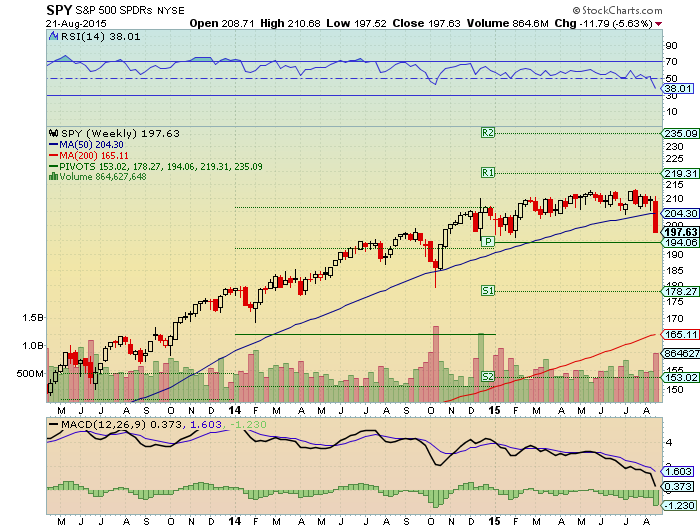Click the volume bars icon in legend
Screen dimensions: 700x530
[53, 176]
